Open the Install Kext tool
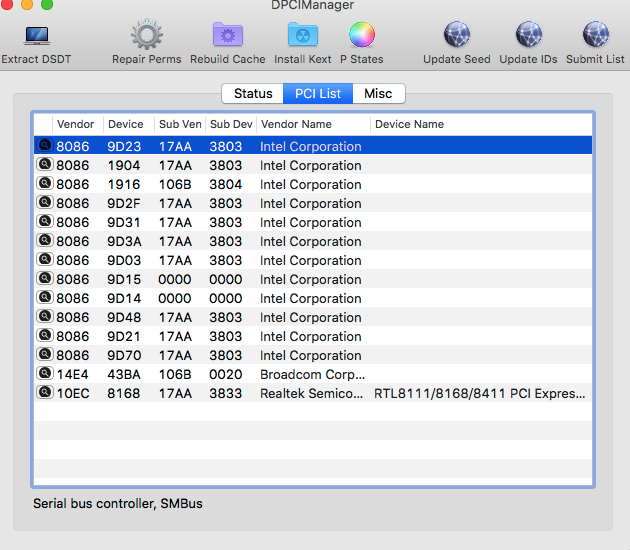The height and width of the screenshot is (550, 630). click(302, 36)
